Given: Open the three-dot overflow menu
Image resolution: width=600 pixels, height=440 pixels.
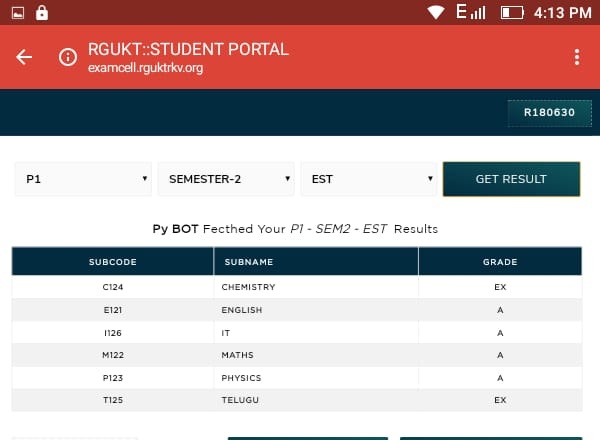Looking at the screenshot, I should point(577,57).
